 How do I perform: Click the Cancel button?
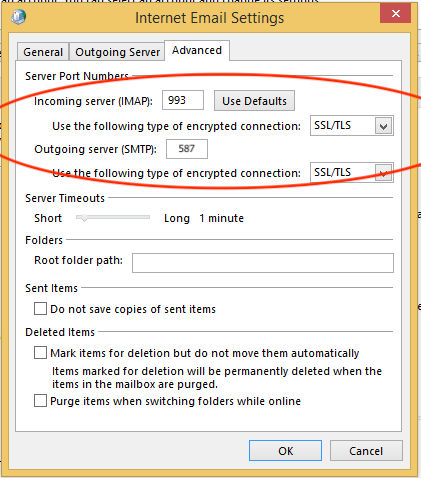click(x=366, y=451)
